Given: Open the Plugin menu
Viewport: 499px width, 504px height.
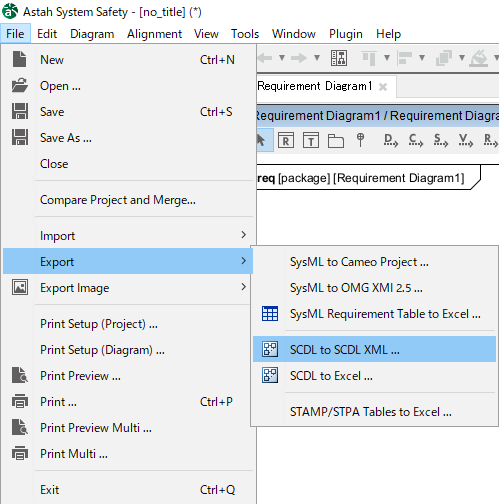Looking at the screenshot, I should 346,34.
